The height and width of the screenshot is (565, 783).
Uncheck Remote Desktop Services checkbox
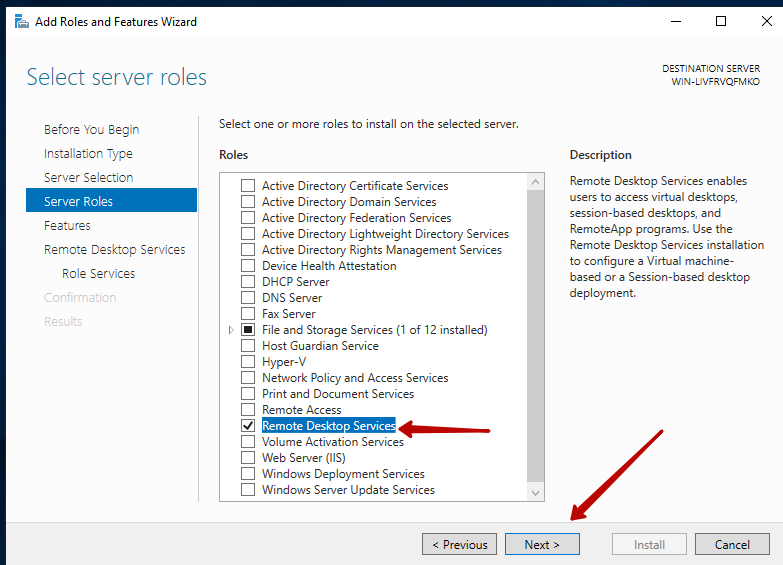pyautogui.click(x=248, y=426)
